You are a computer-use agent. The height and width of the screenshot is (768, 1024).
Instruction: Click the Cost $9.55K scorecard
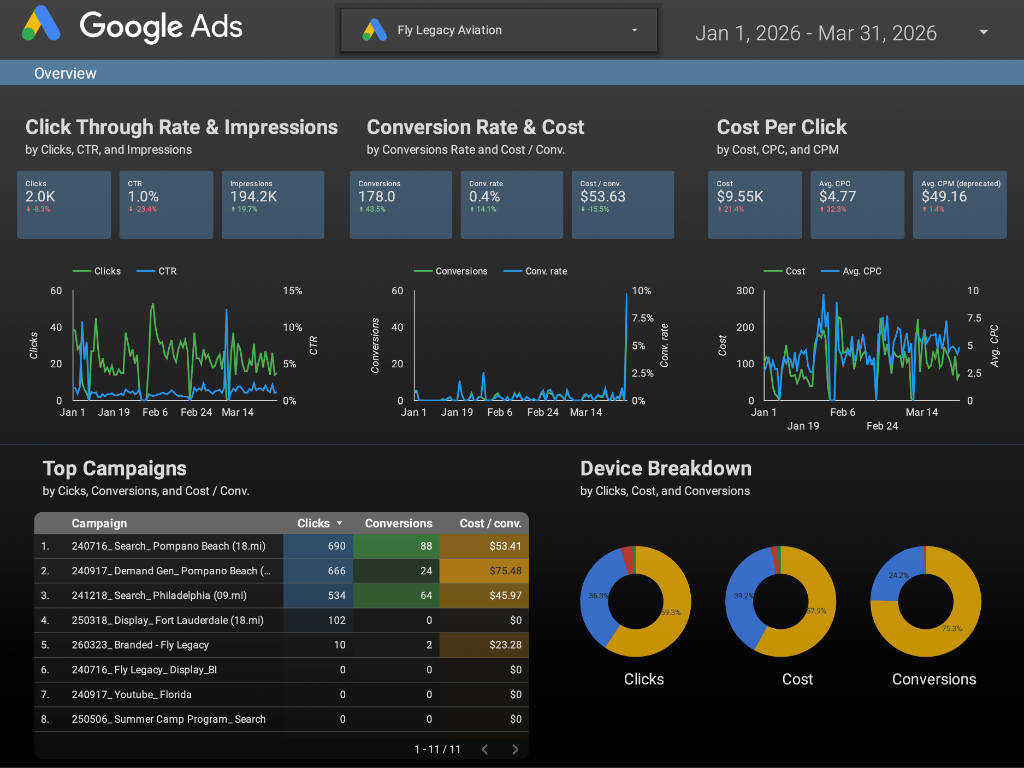click(x=755, y=204)
